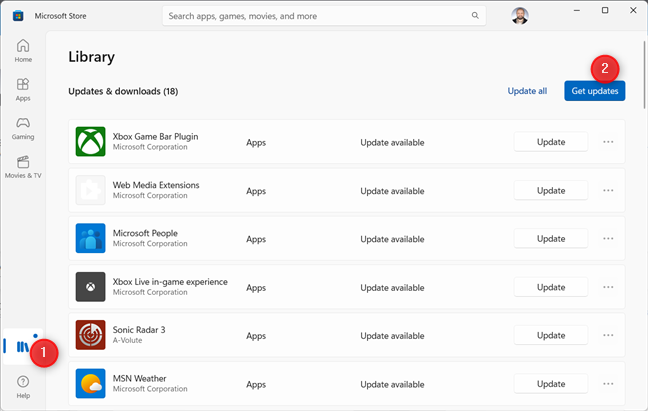The width and height of the screenshot is (648, 411).
Task: Click the Microsoft People app icon
Action: click(91, 238)
